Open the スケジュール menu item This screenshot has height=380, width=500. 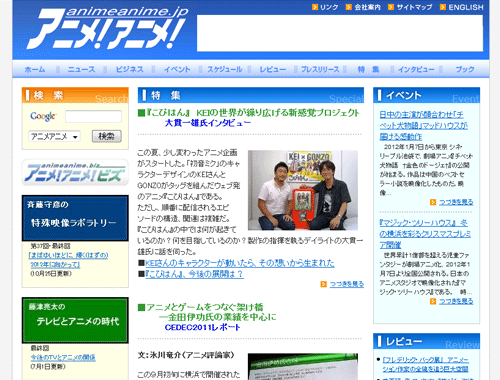(225, 69)
